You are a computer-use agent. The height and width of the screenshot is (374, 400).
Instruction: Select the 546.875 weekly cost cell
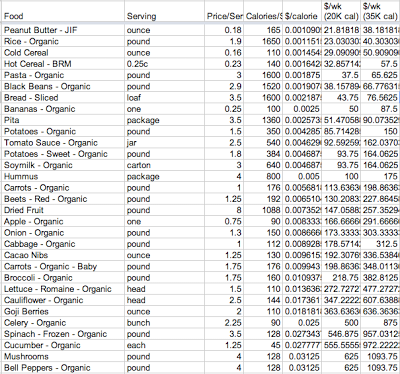pyautogui.click(x=342, y=334)
